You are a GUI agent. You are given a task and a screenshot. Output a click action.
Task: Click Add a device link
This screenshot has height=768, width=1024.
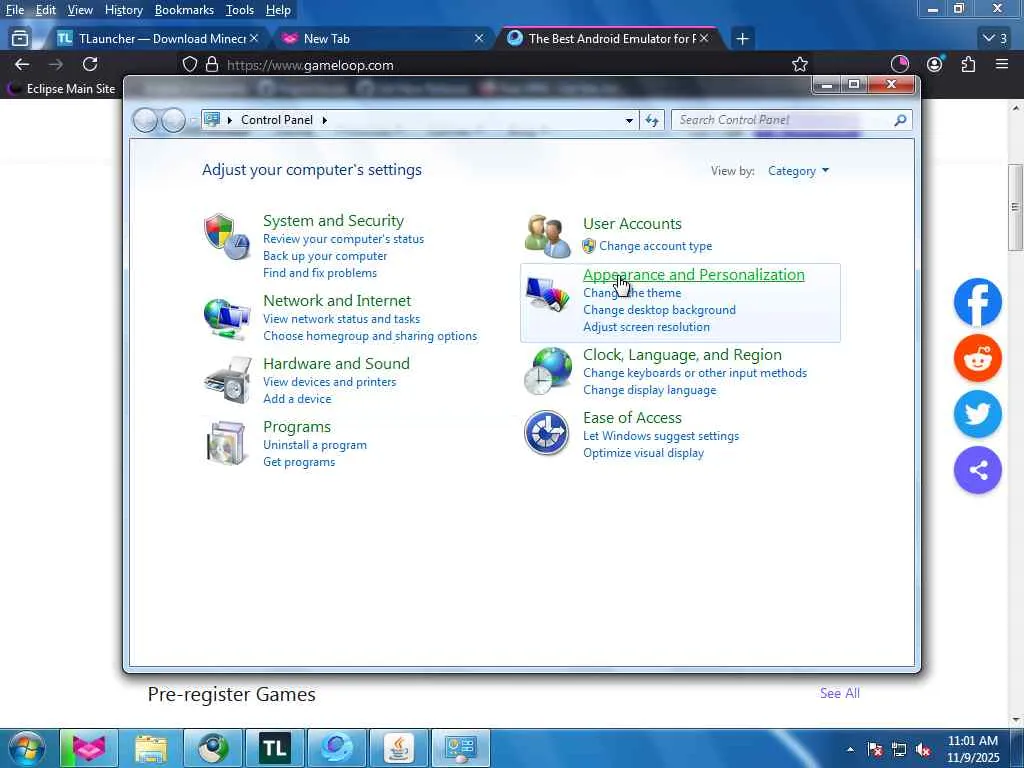tap(297, 398)
